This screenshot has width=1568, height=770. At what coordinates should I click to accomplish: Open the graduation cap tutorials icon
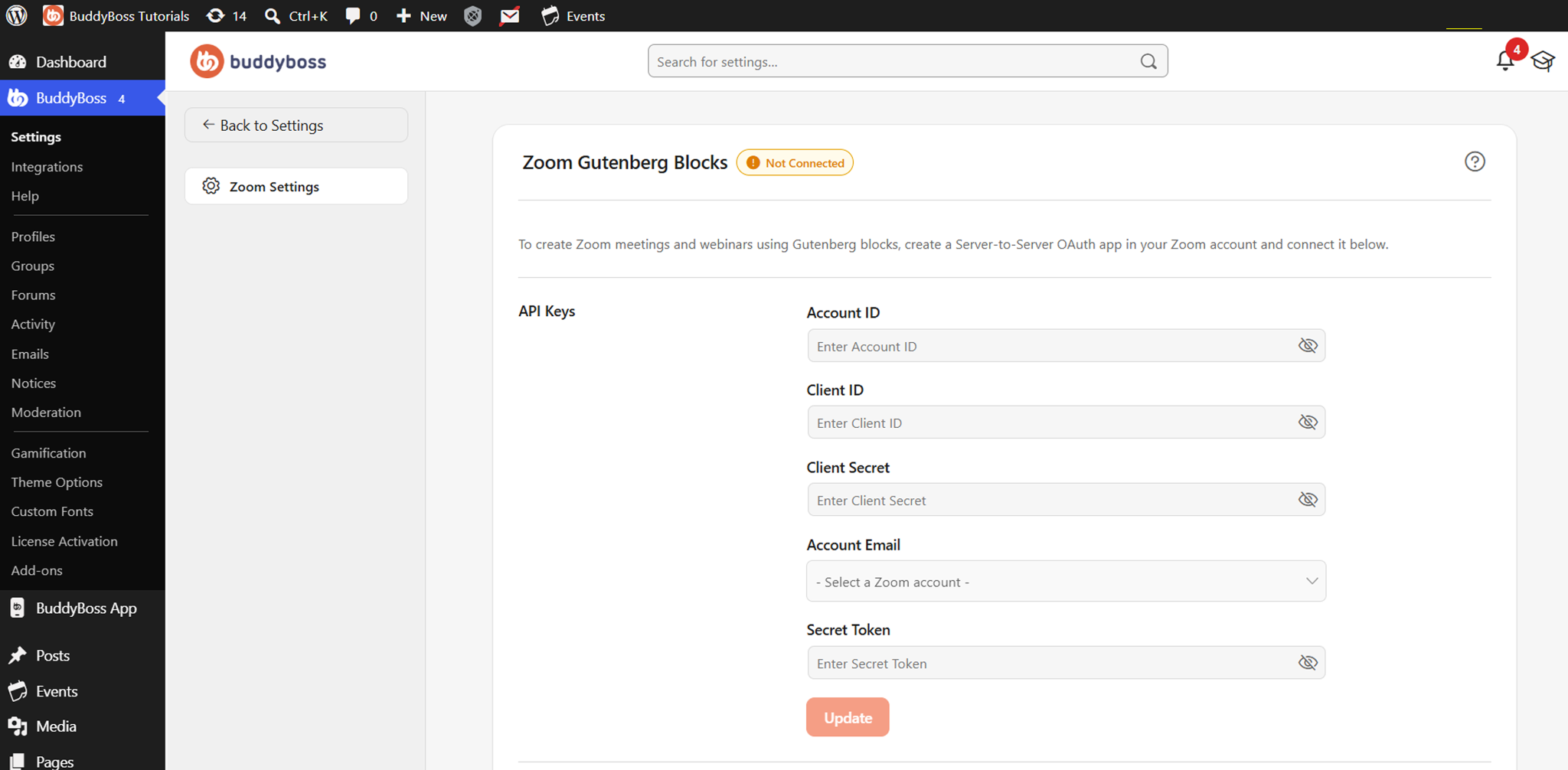(1543, 61)
